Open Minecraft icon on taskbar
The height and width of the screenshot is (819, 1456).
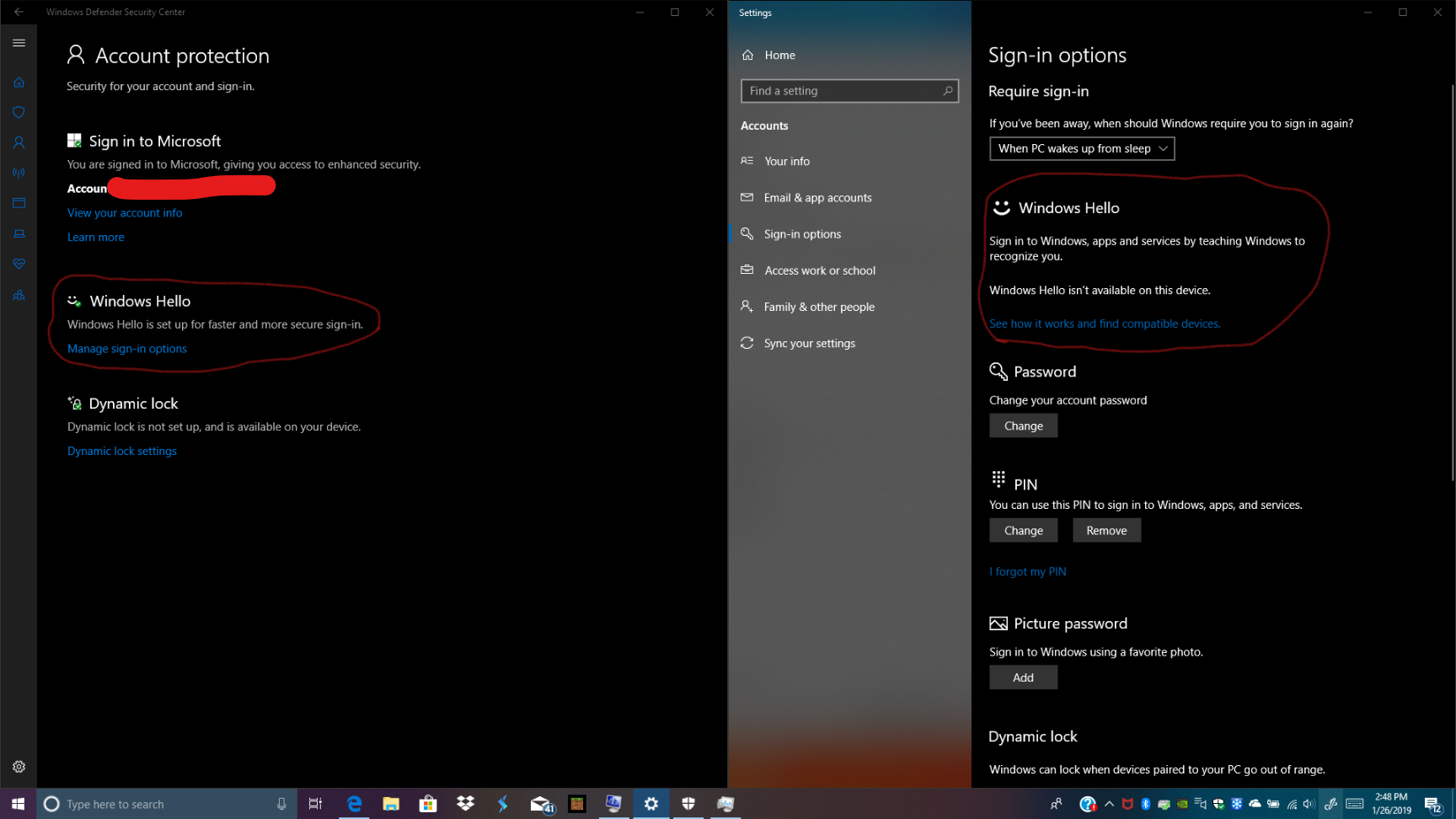point(577,804)
